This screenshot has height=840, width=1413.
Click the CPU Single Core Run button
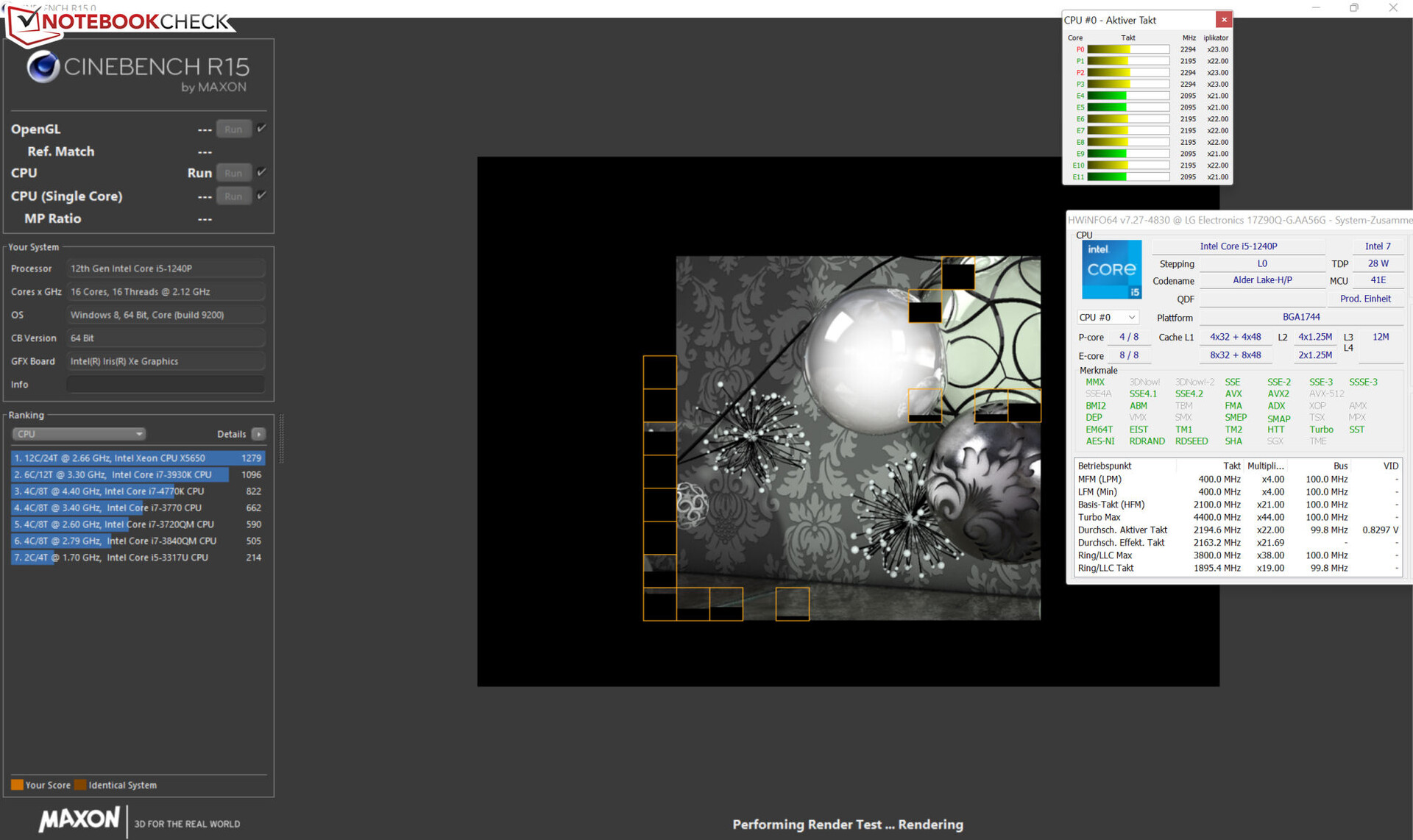point(233,196)
